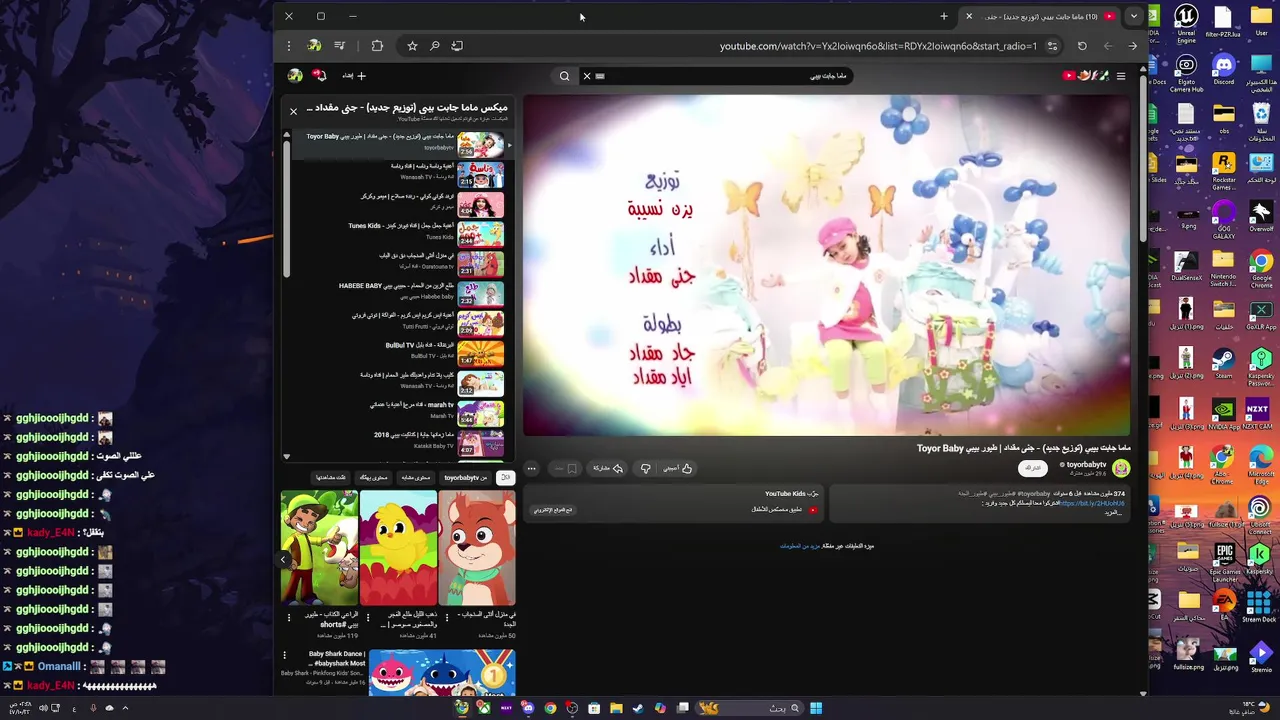Viewport: 1280px width, 720px height.
Task: Like the video with thumbs up
Action: [679, 468]
